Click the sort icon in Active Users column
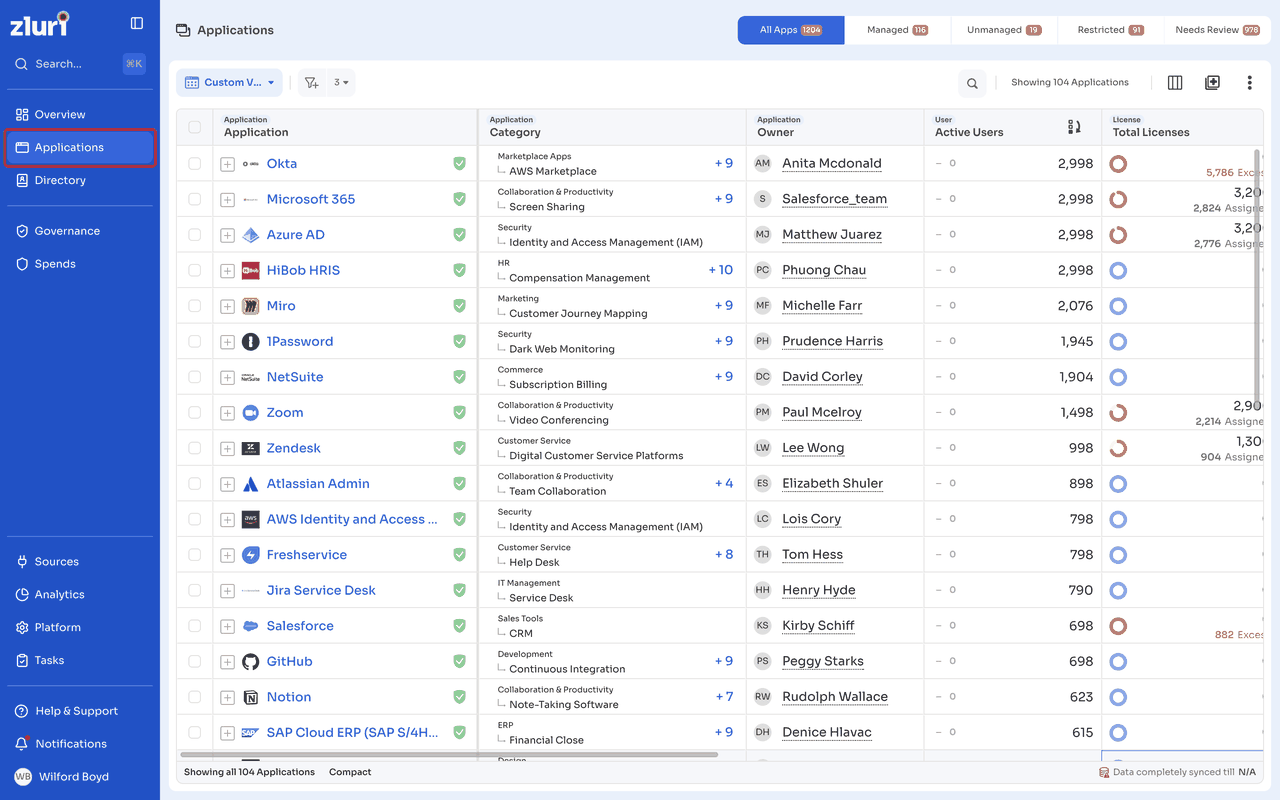The width and height of the screenshot is (1280, 800). tap(1074, 127)
